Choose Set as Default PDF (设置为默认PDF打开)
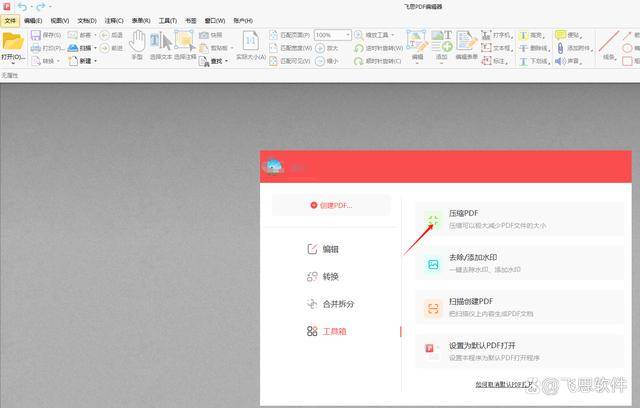Viewport: 640px width, 408px height. tap(520, 351)
